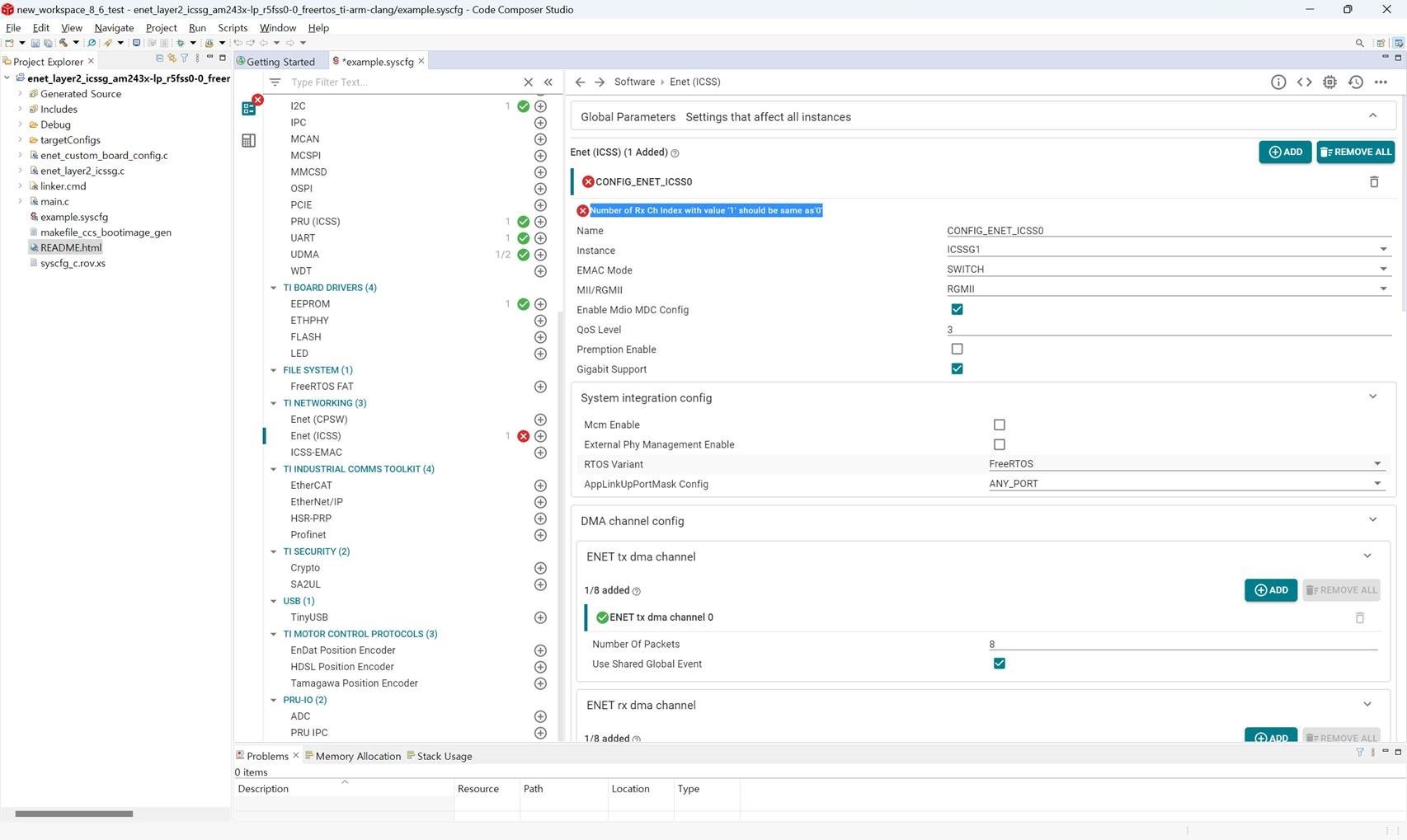The width and height of the screenshot is (1407, 840).
Task: Select Enet (ICSS) in module list
Action: click(x=315, y=436)
